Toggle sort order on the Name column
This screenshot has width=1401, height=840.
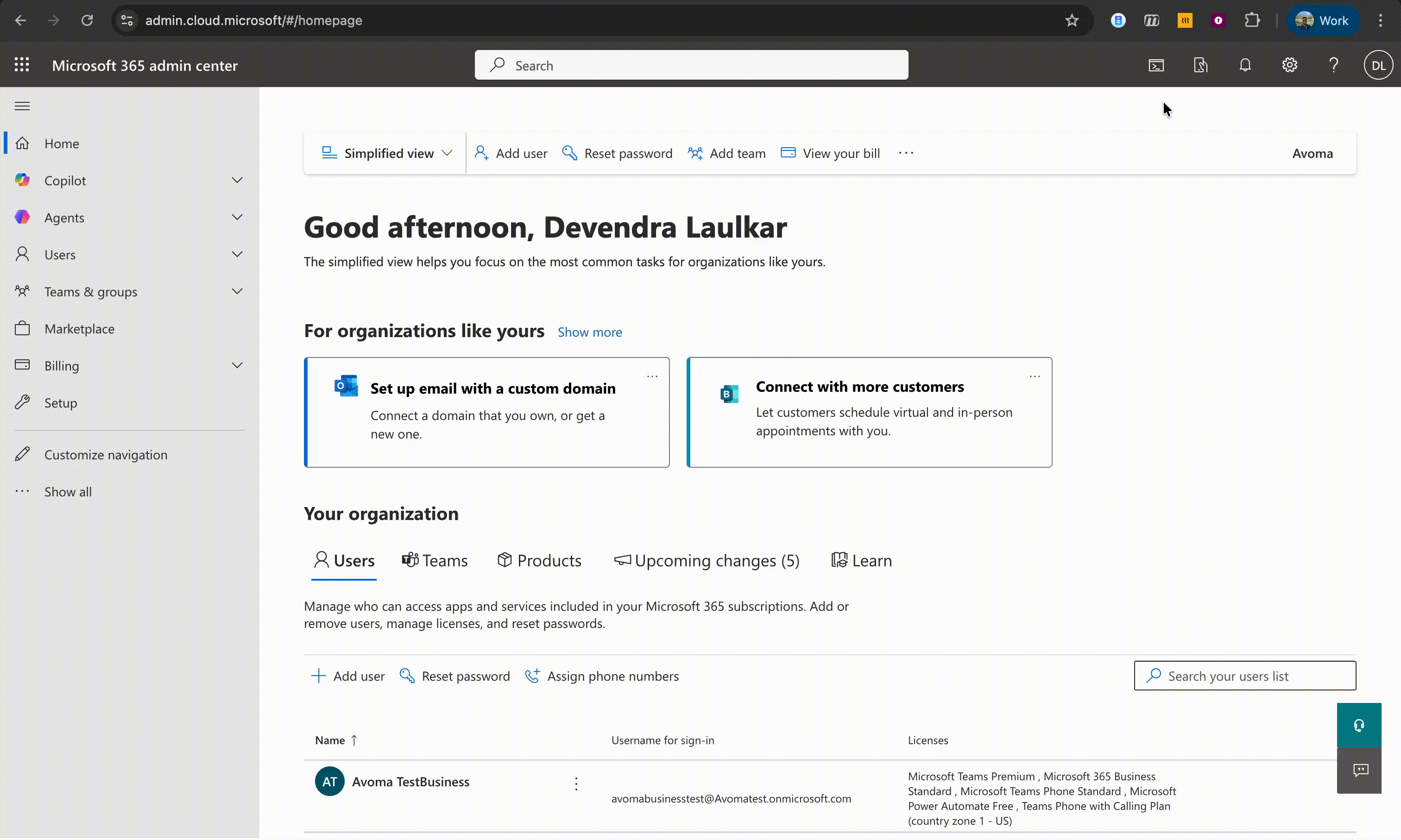pyautogui.click(x=335, y=740)
